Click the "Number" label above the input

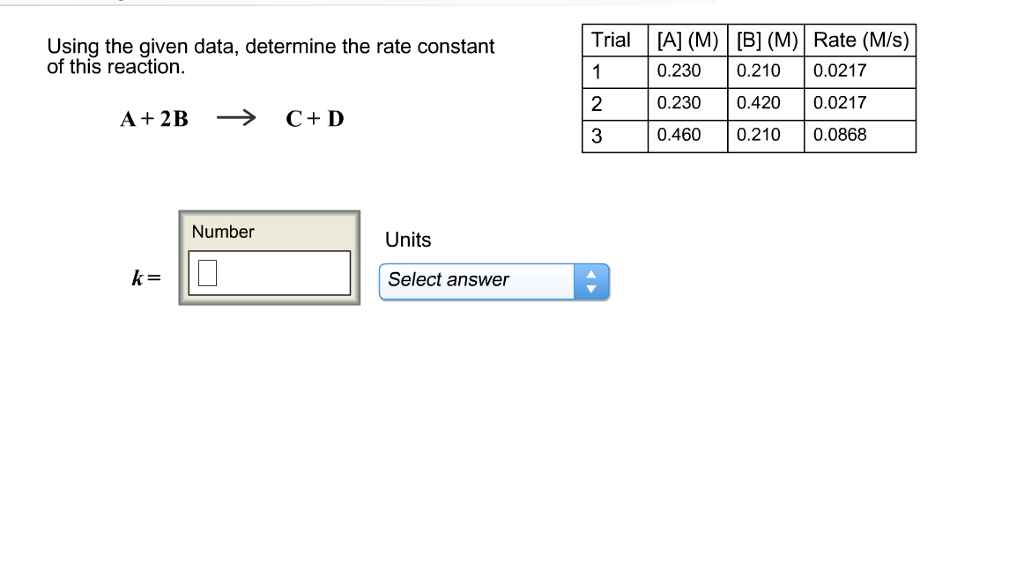pyautogui.click(x=223, y=232)
